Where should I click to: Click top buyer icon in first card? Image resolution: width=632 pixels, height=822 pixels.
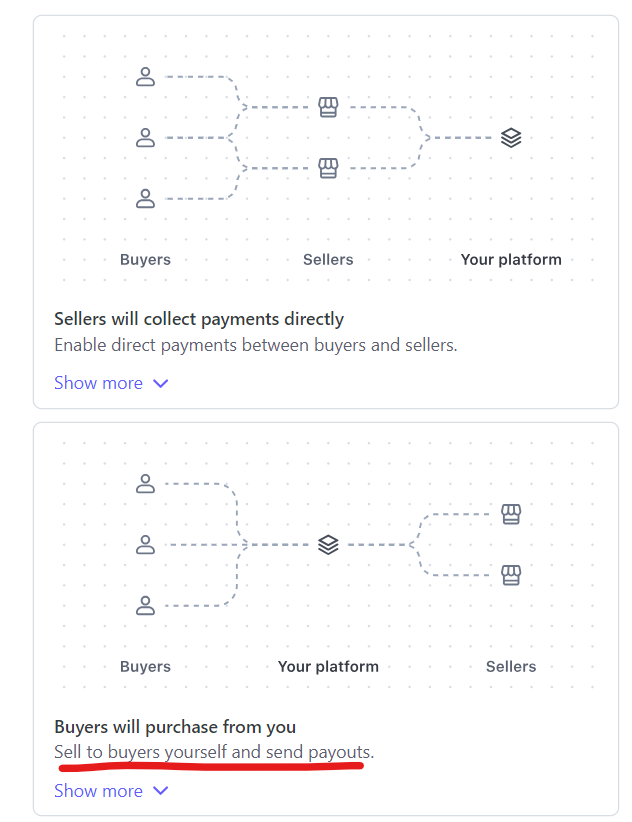click(146, 77)
